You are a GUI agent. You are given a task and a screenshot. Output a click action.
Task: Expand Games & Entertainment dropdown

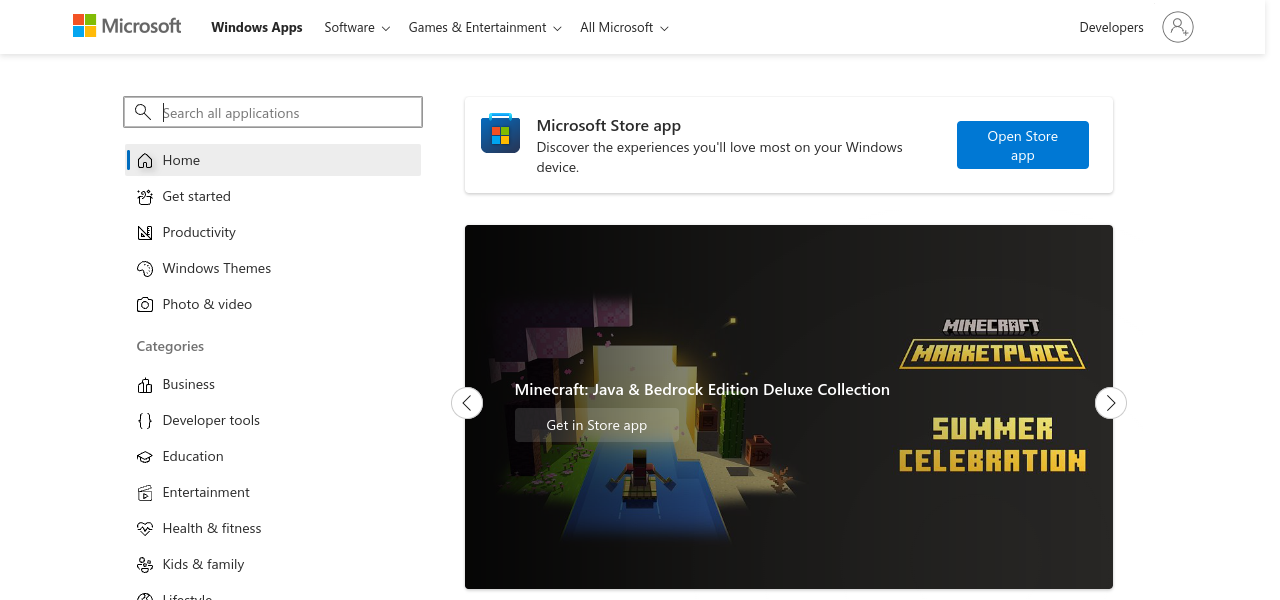coord(485,28)
